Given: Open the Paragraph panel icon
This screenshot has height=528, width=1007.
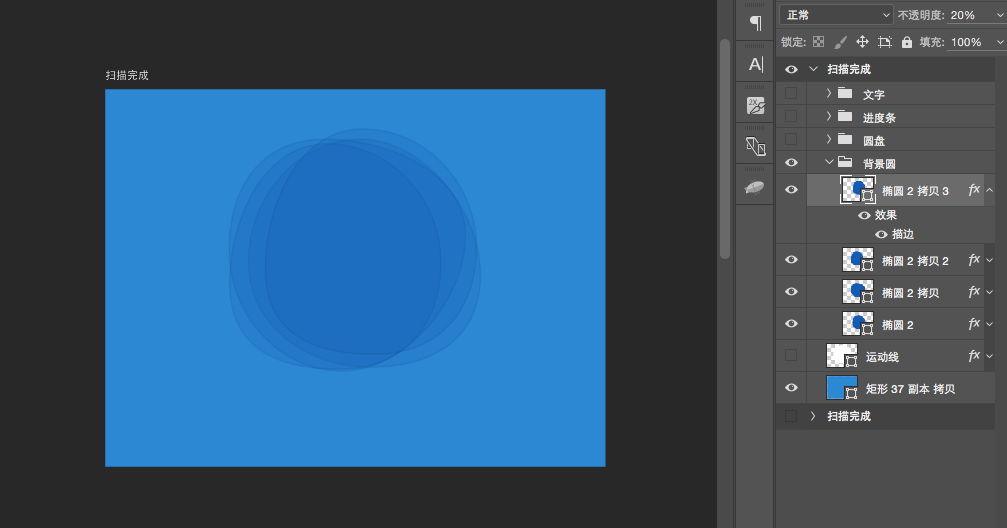Looking at the screenshot, I should pos(755,23).
